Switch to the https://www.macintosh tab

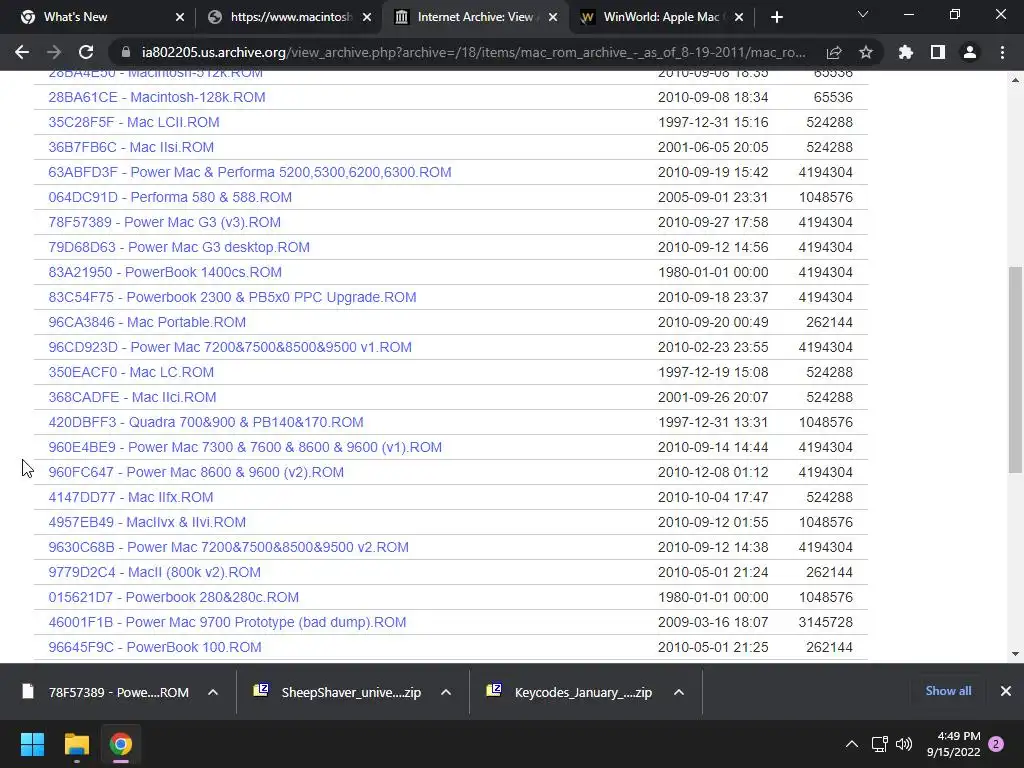click(291, 17)
